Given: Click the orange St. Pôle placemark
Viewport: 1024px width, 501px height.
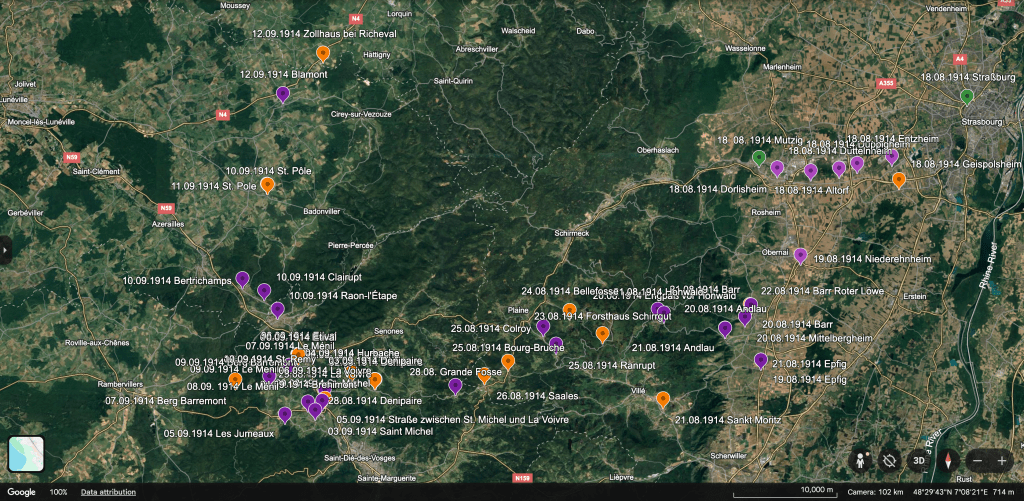Looking at the screenshot, I should 268,184.
